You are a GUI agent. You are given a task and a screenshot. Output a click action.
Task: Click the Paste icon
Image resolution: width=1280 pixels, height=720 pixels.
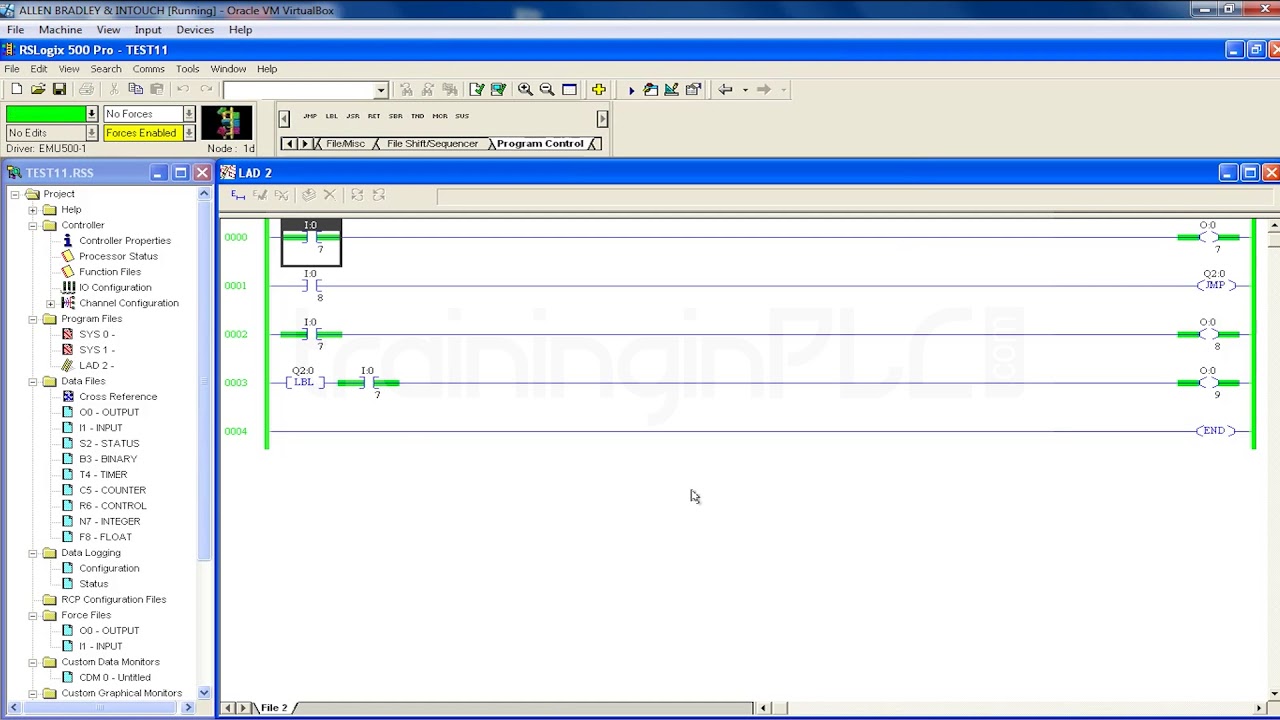[x=157, y=89]
